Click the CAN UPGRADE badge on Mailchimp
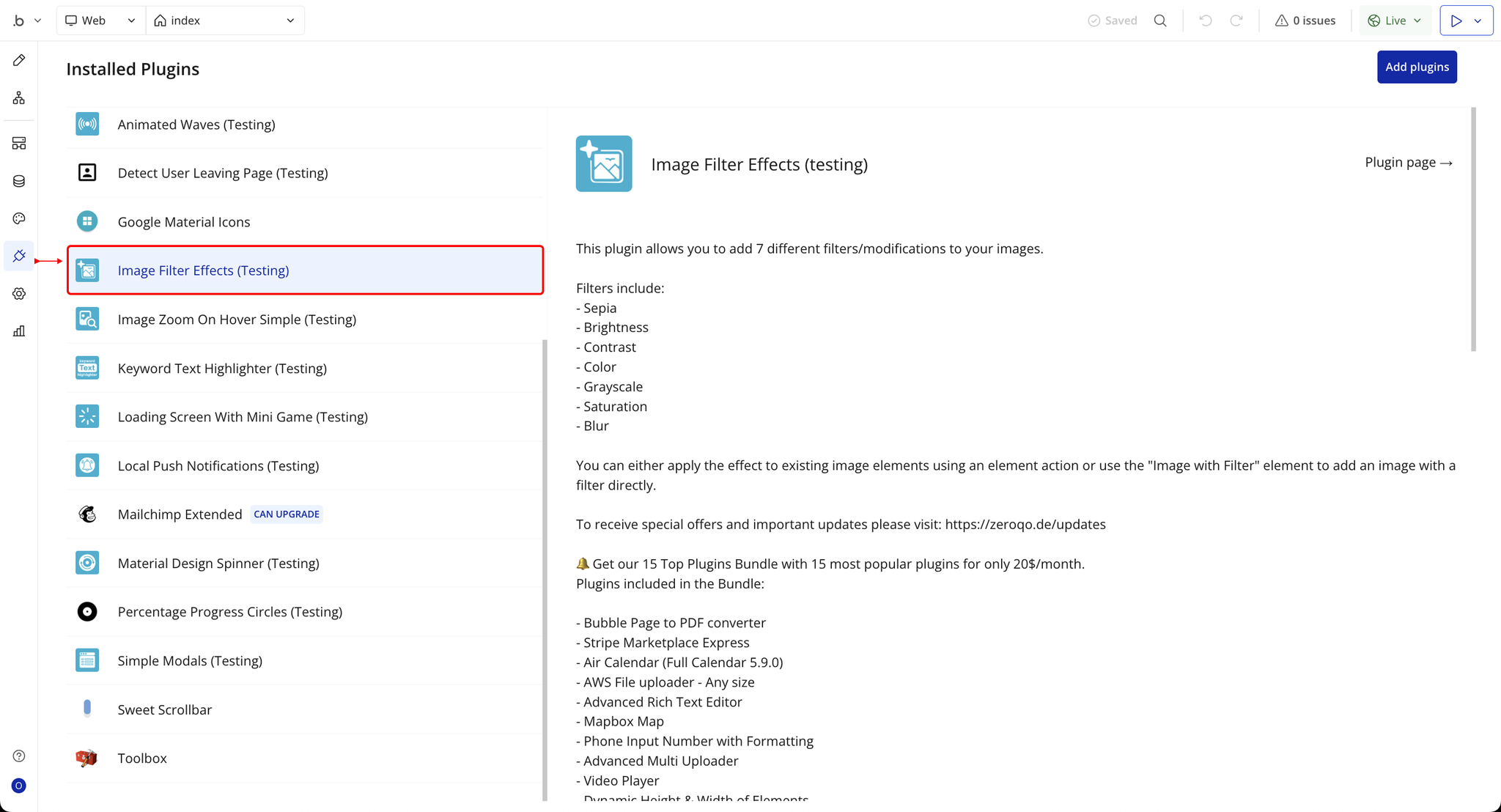This screenshot has width=1501, height=812. pyautogui.click(x=286, y=514)
